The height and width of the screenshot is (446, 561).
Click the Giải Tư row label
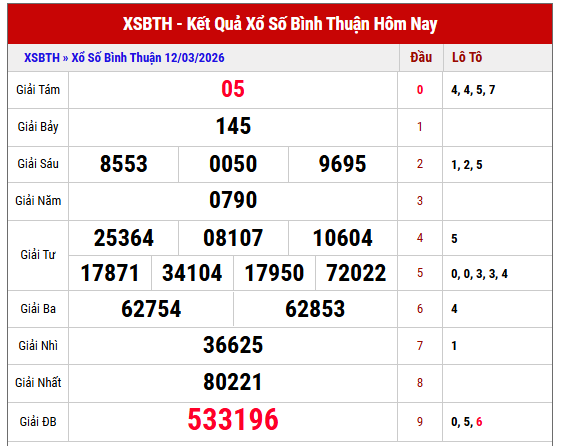[38, 255]
